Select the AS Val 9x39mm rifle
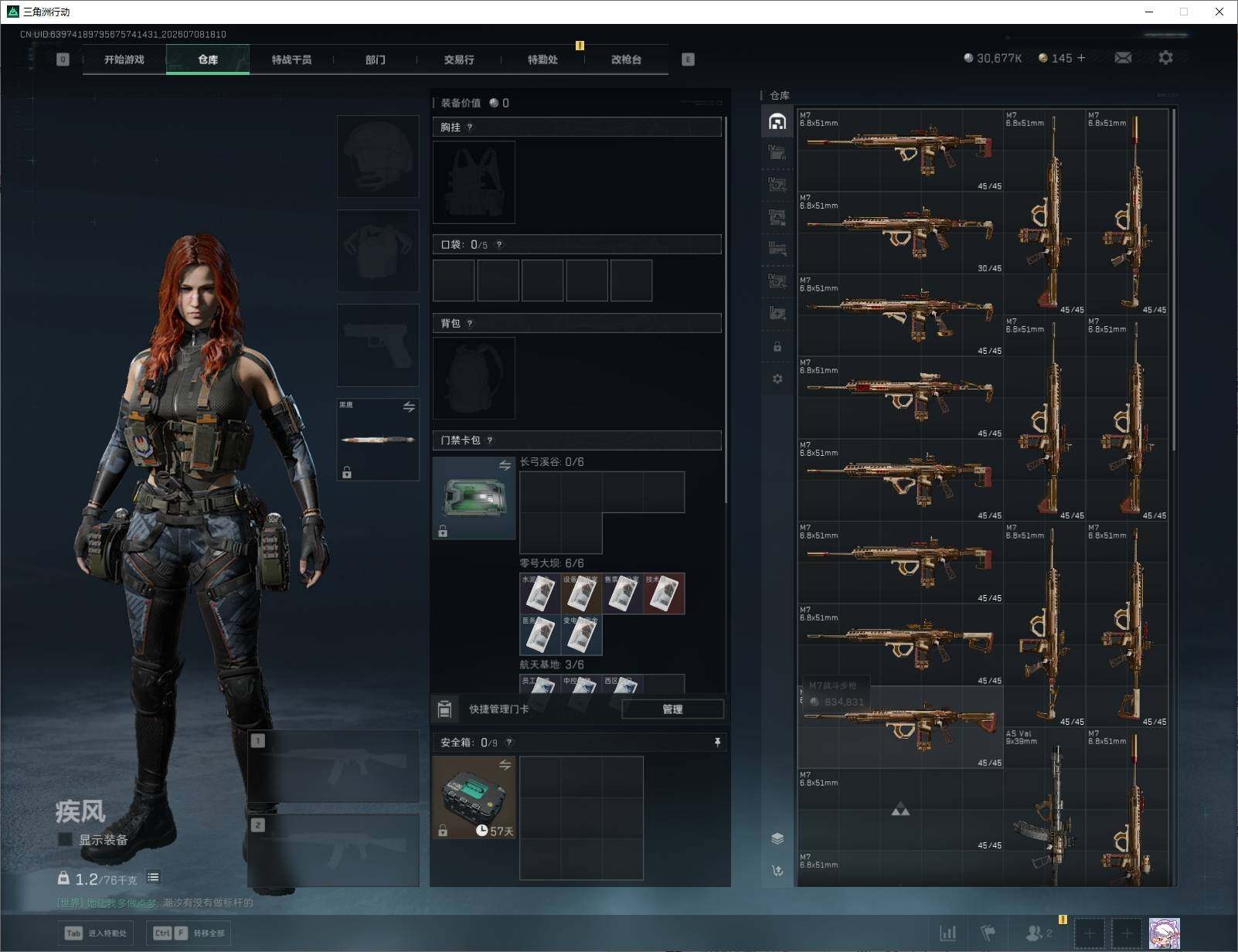 tap(1044, 807)
